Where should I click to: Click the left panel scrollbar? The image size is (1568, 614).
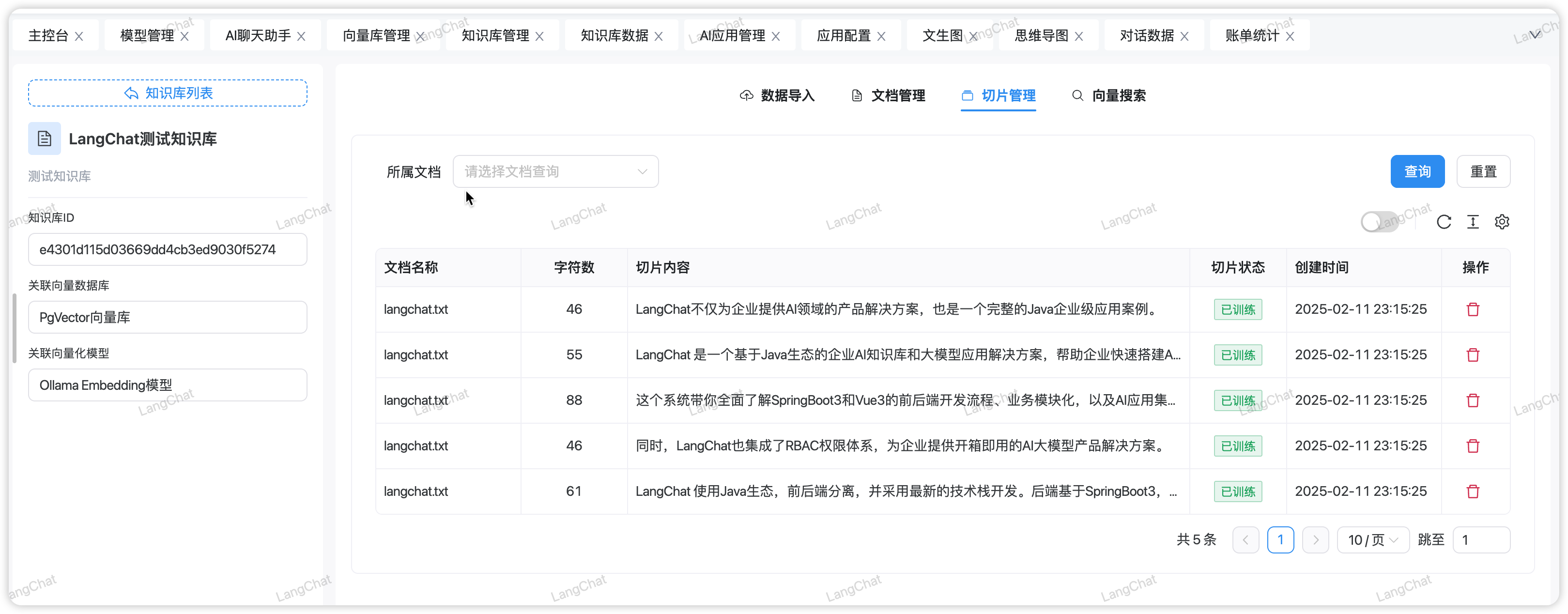tap(14, 329)
